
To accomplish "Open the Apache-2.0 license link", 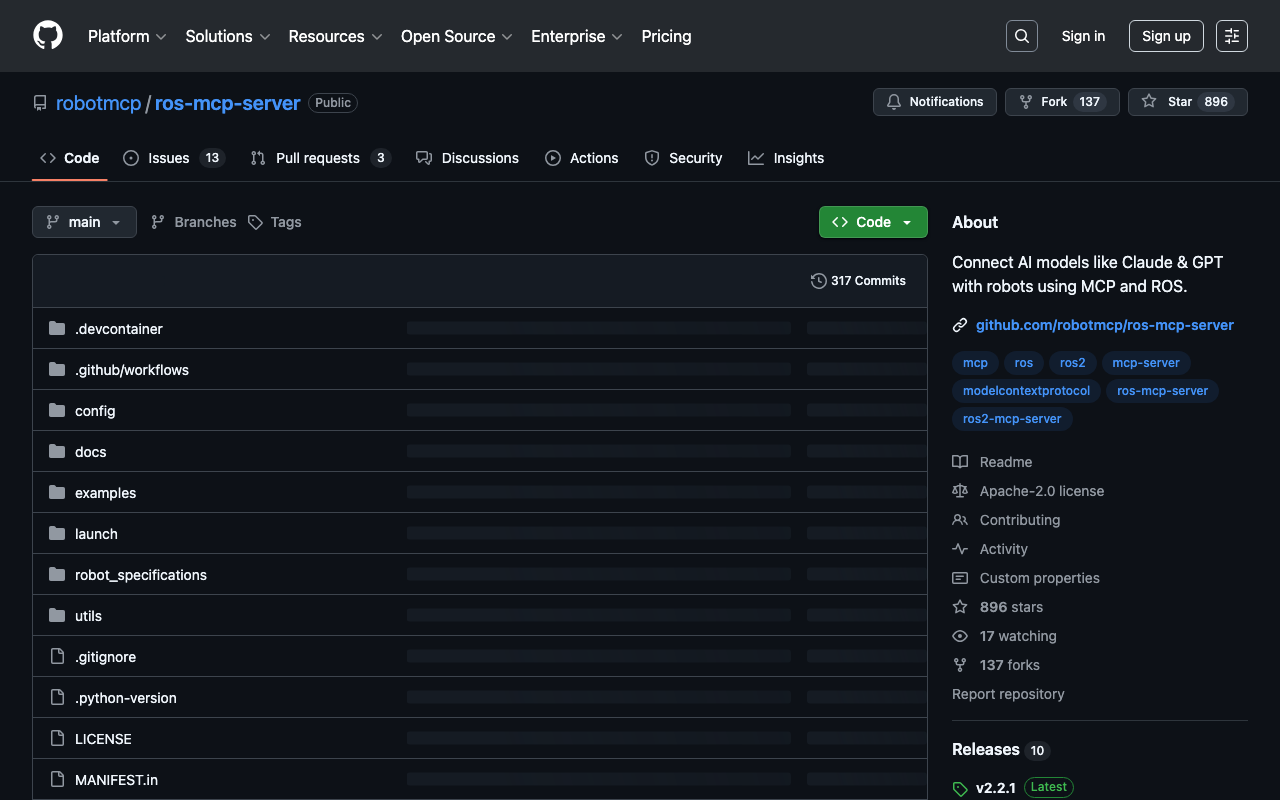I will 1041,491.
